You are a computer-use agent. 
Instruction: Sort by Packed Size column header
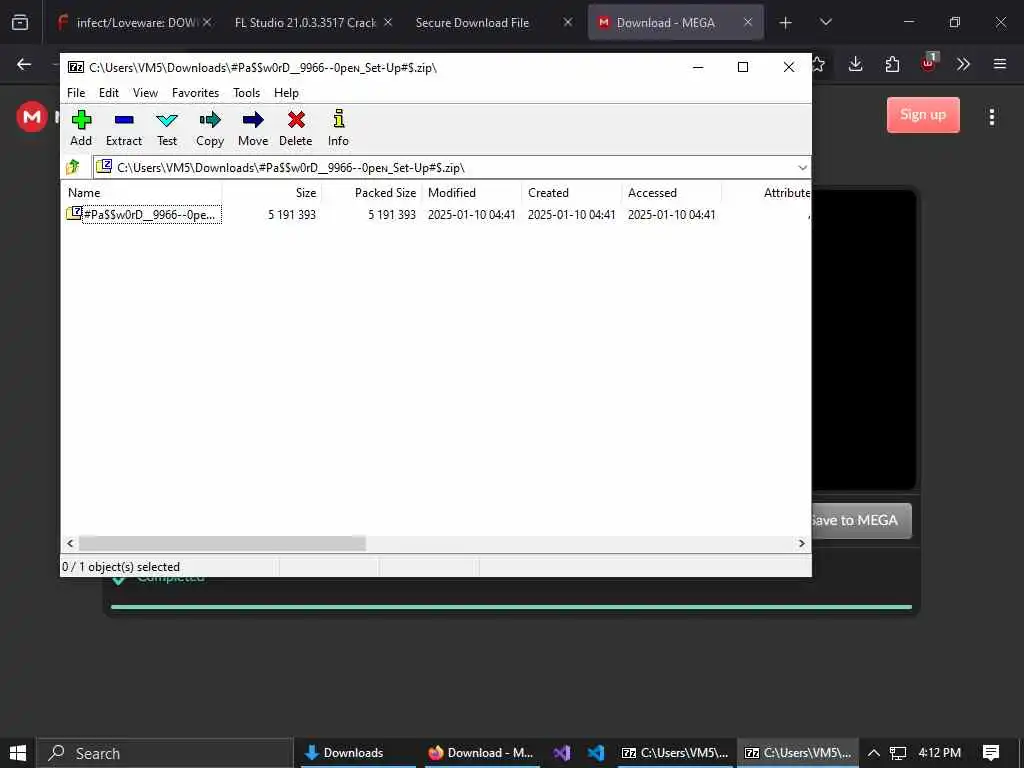point(372,193)
